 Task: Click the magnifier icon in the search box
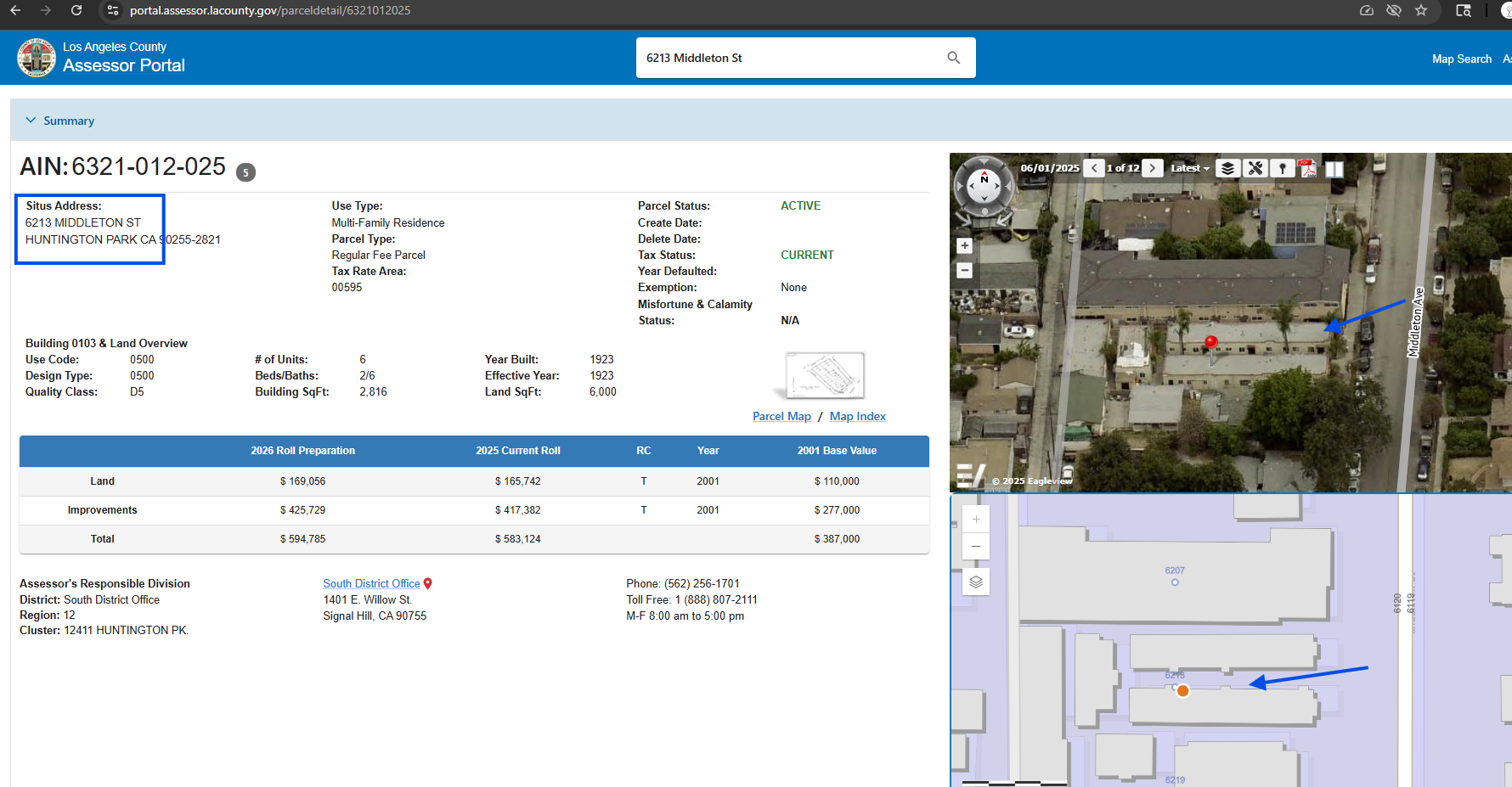point(953,58)
